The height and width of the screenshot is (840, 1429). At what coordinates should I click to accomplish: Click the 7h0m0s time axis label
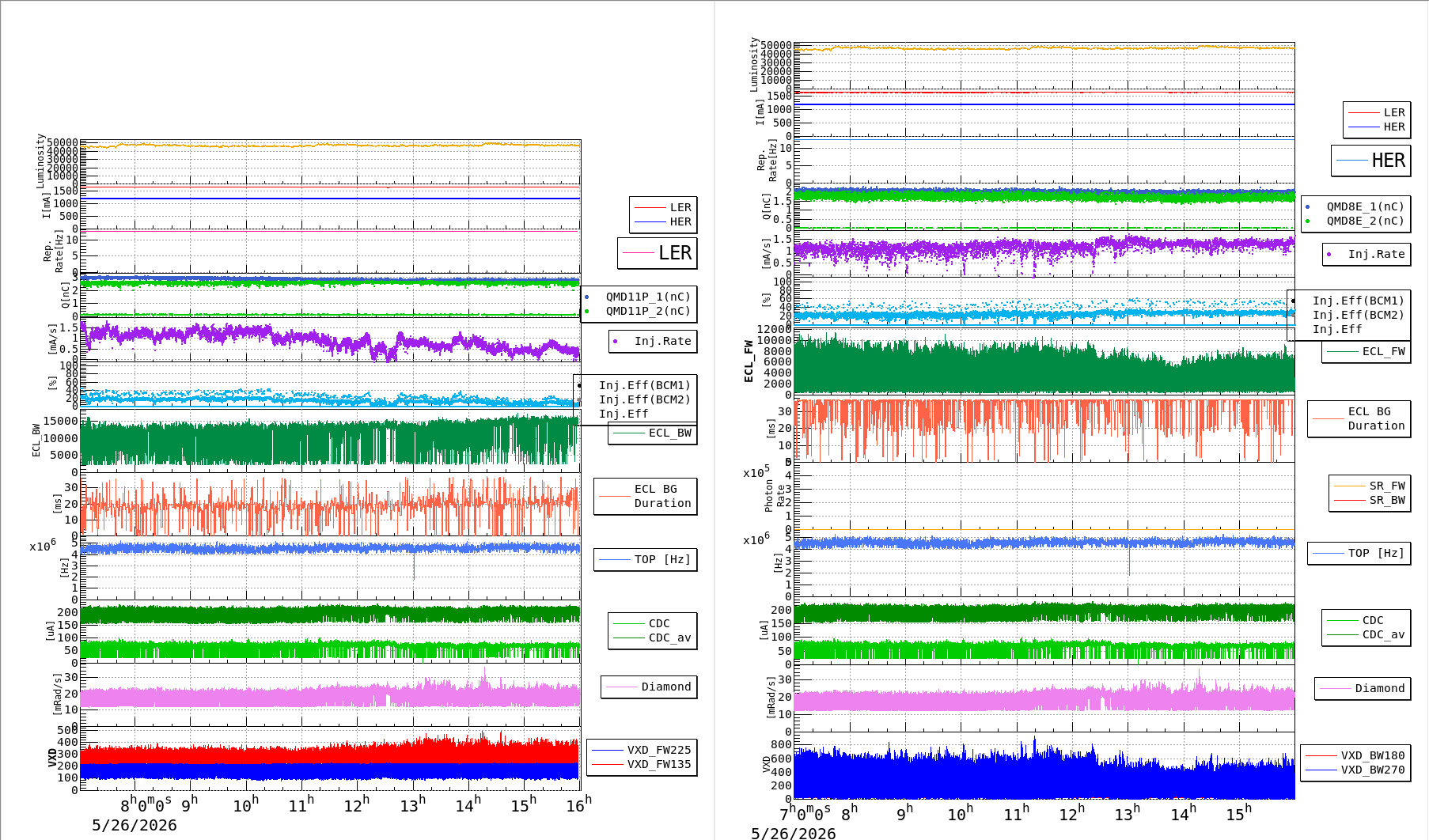tap(805, 812)
